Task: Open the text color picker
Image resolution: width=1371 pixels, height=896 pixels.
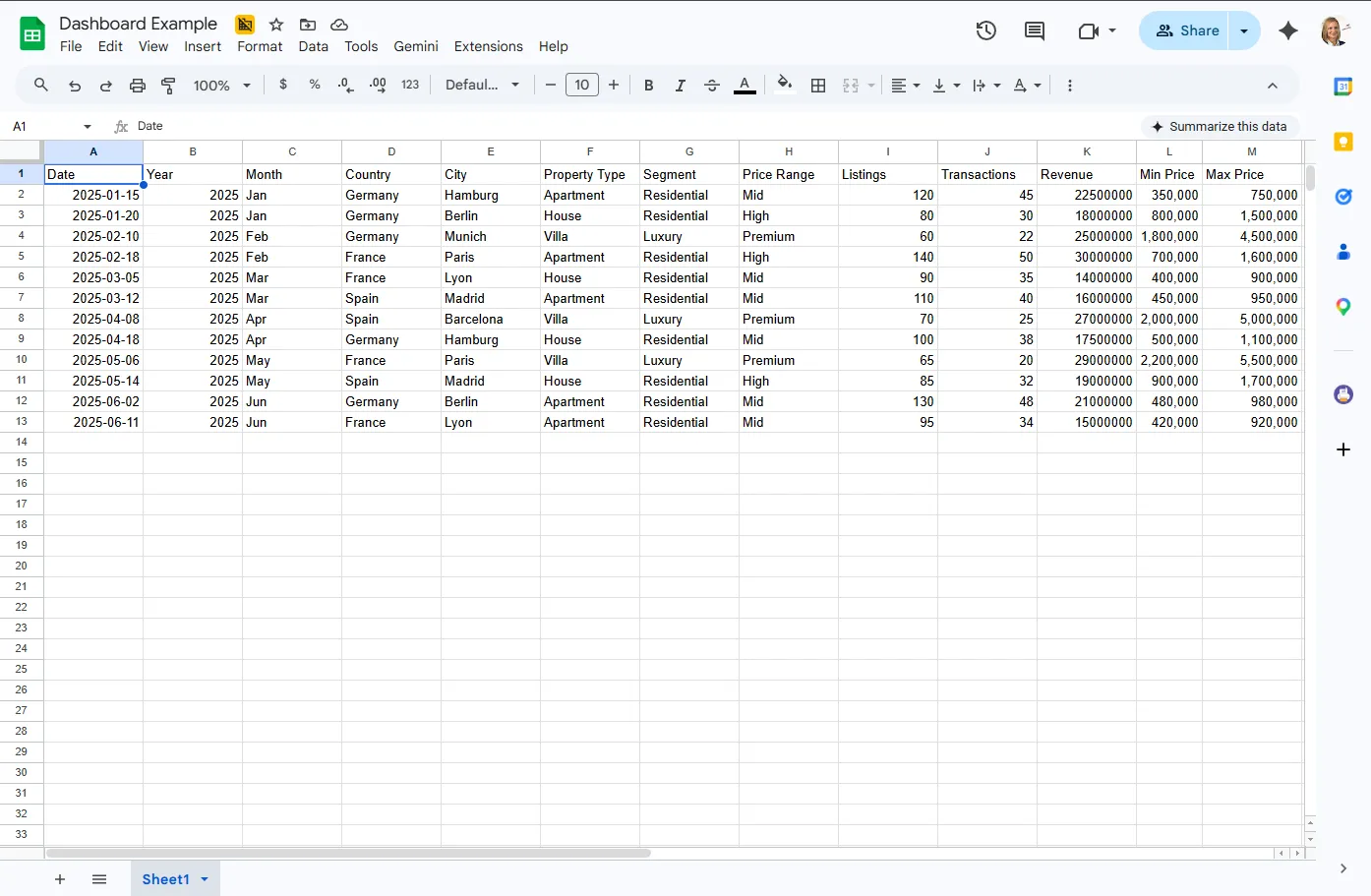Action: pos(745,86)
